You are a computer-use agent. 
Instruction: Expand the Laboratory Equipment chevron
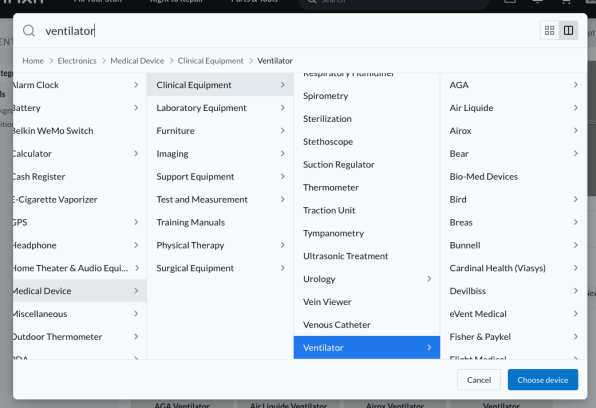point(282,108)
